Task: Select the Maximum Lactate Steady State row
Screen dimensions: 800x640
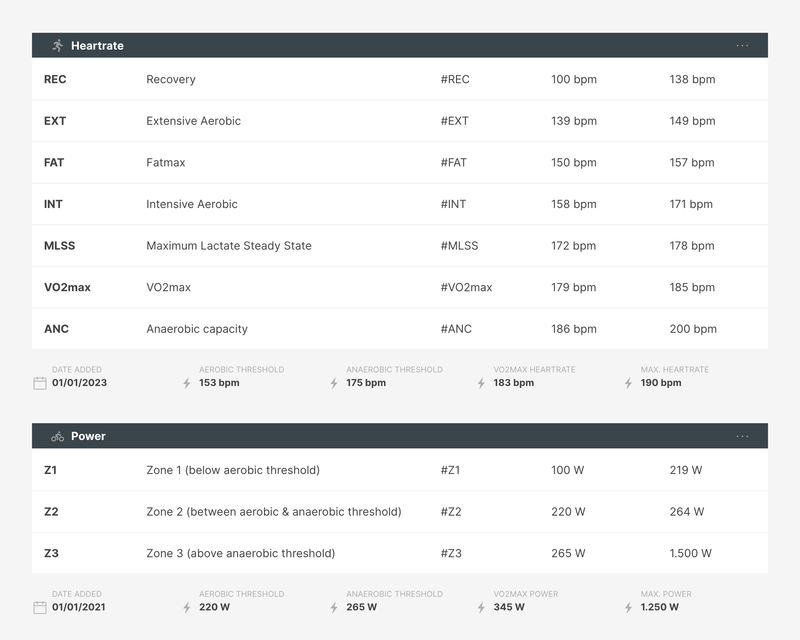Action: (x=400, y=246)
